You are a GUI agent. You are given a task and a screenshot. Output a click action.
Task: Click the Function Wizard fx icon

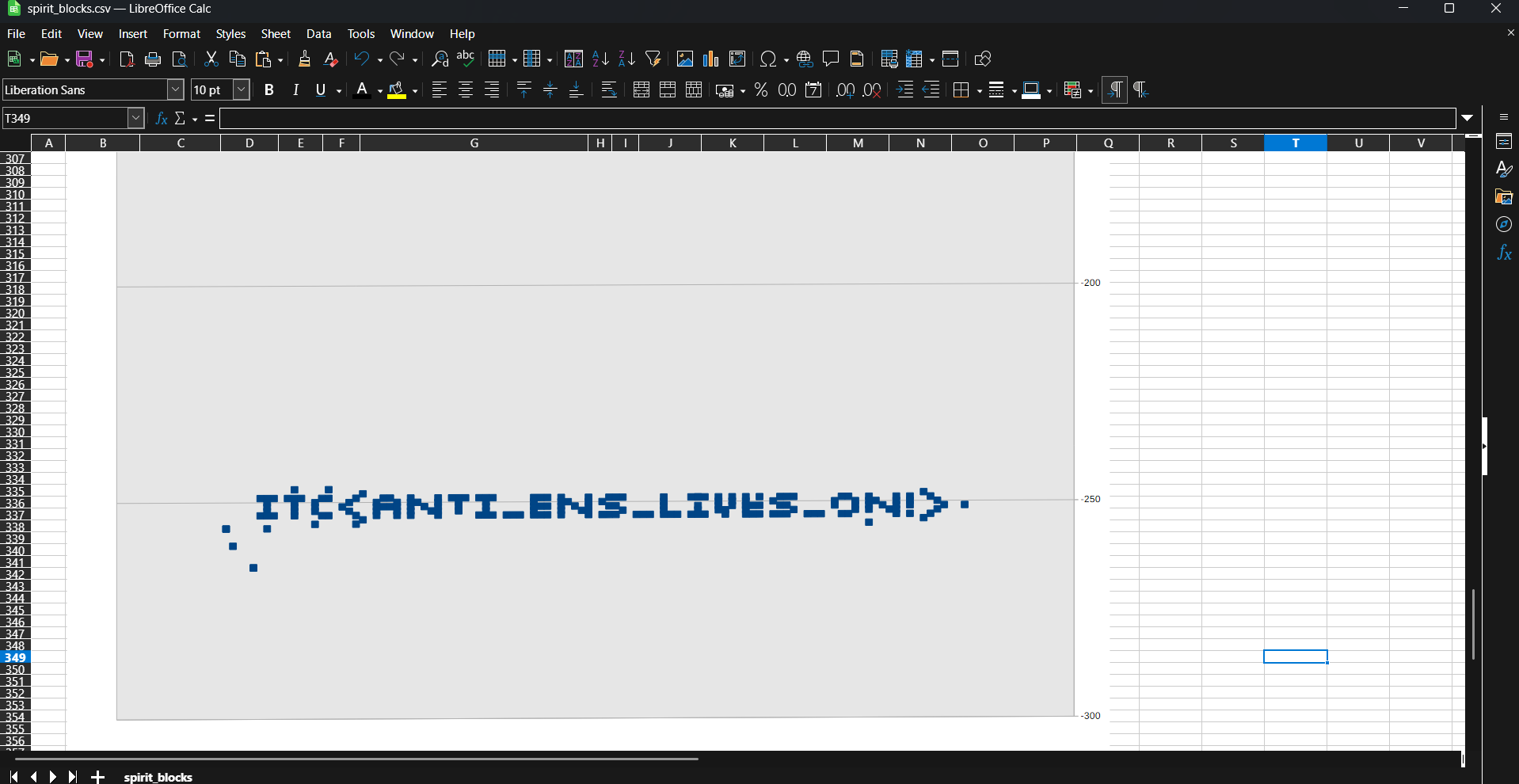click(162, 118)
